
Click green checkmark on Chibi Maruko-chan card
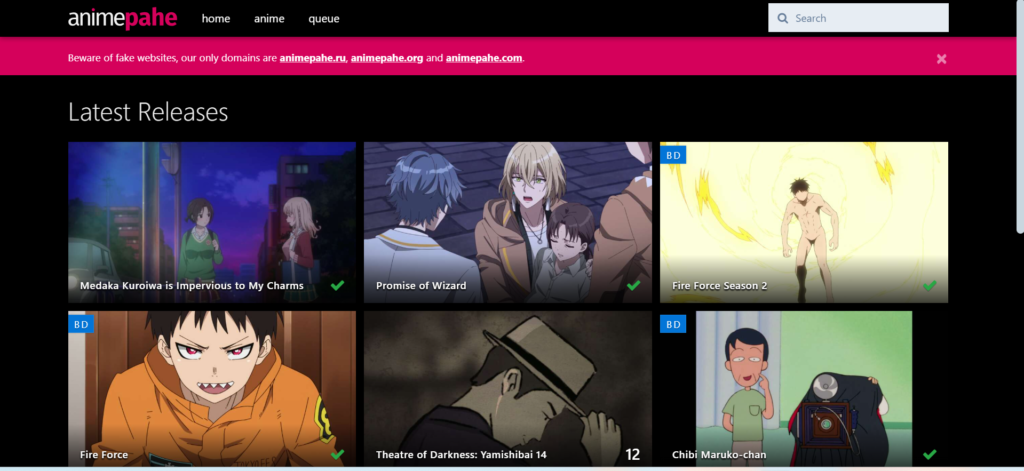[x=929, y=455]
